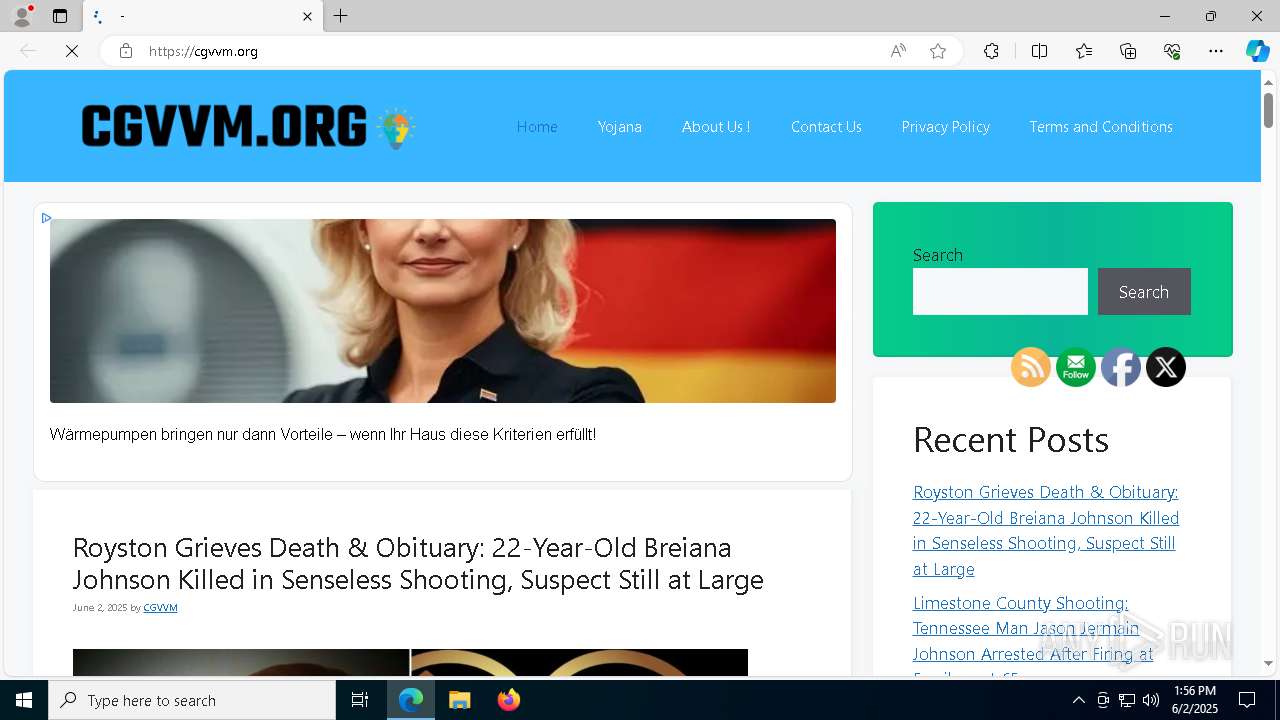
Task: Open Royston Grieves Death article headline
Action: [x=418, y=563]
